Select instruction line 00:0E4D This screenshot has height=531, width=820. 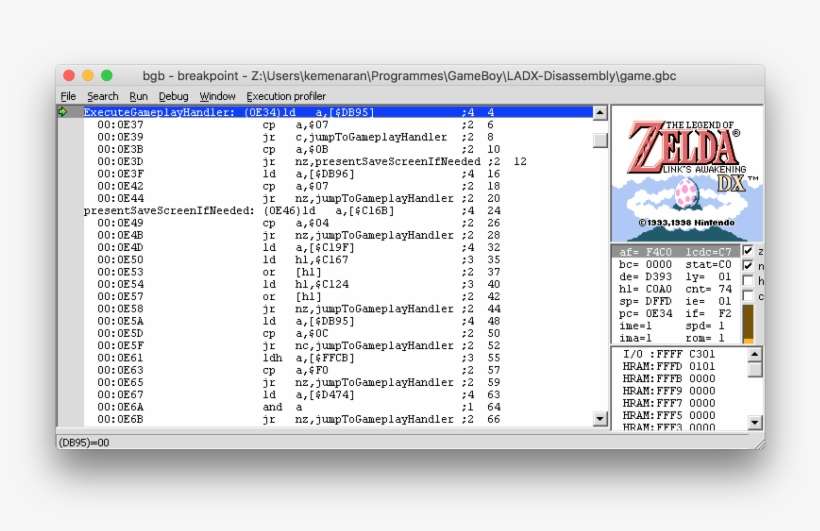pyautogui.click(x=338, y=247)
